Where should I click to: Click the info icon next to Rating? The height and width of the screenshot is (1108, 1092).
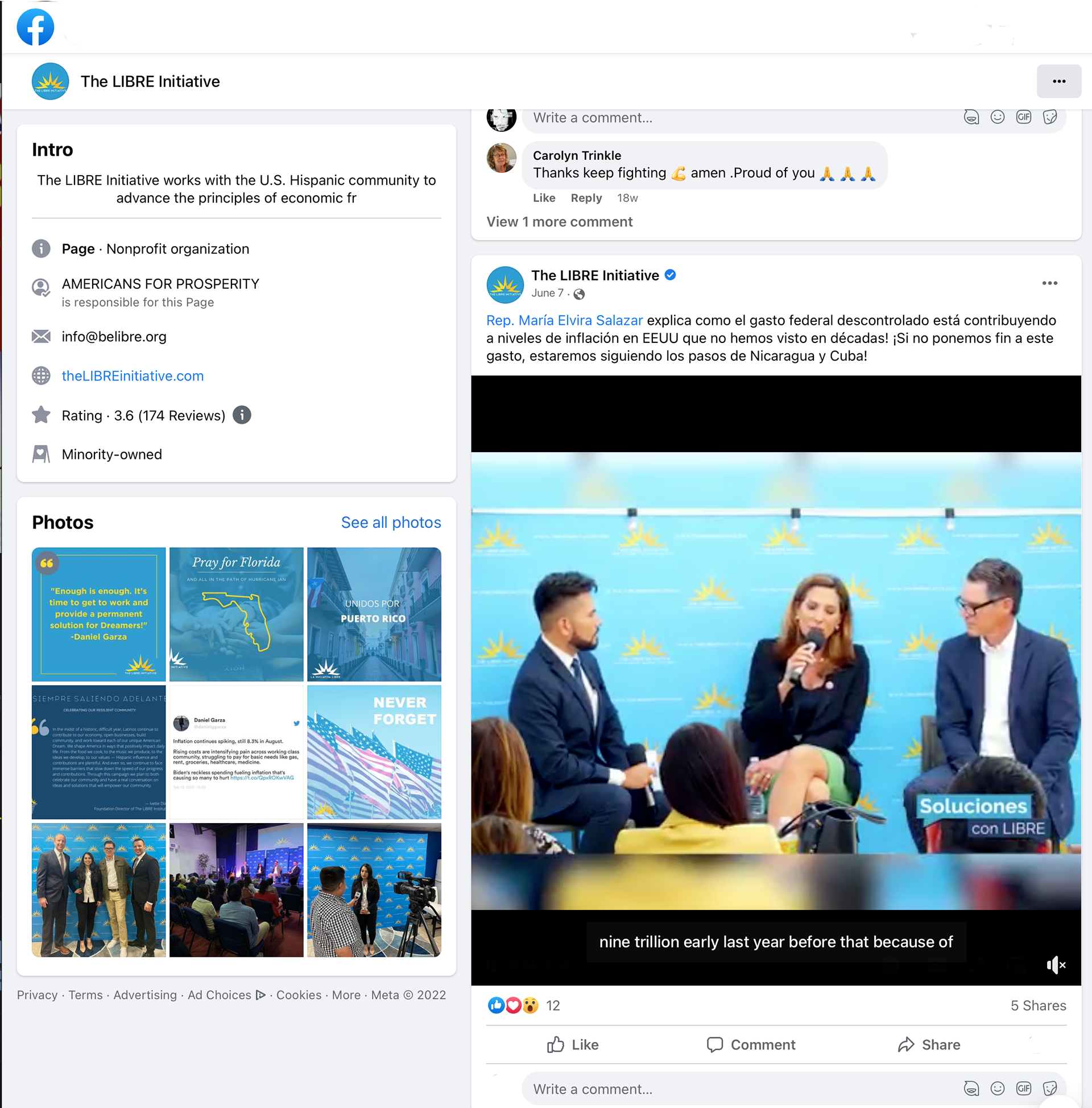pyautogui.click(x=242, y=415)
